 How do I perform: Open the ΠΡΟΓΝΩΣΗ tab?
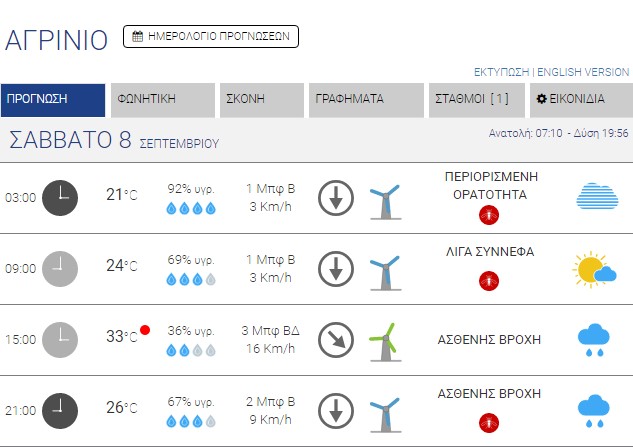[53, 99]
